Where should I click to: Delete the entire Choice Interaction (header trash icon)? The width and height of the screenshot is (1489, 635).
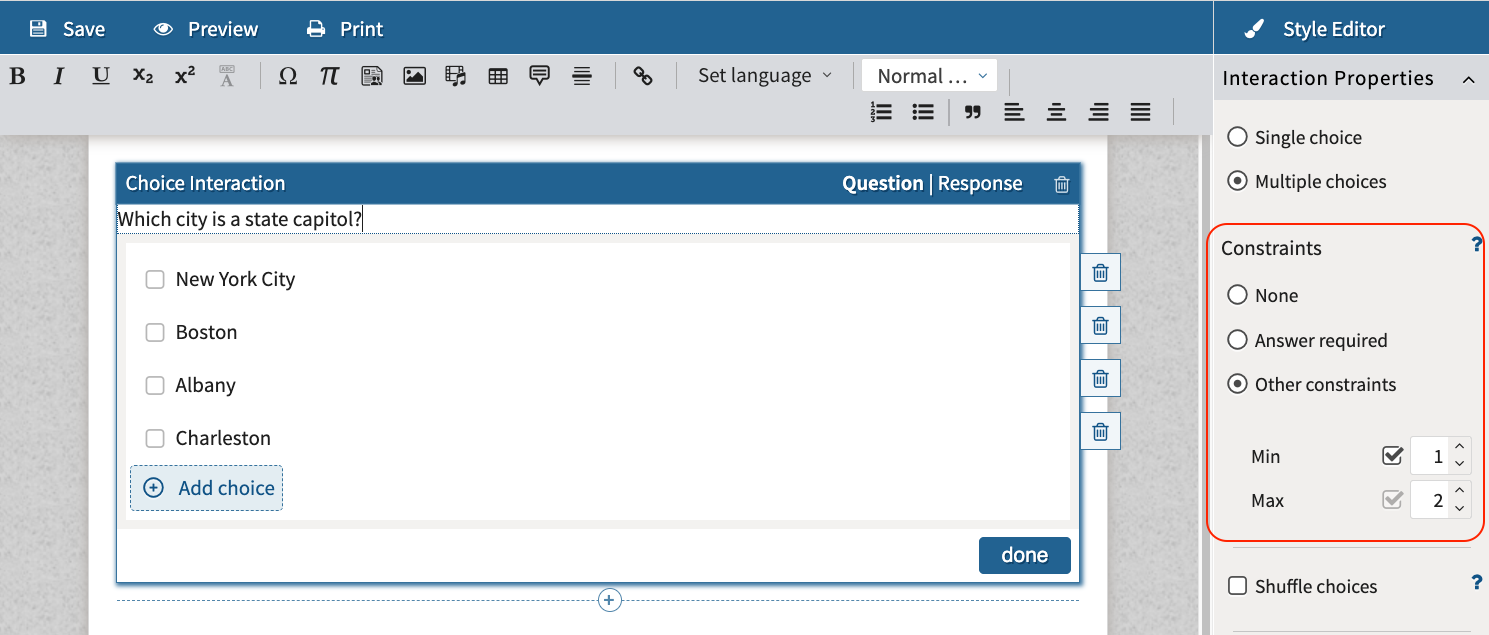1061,185
